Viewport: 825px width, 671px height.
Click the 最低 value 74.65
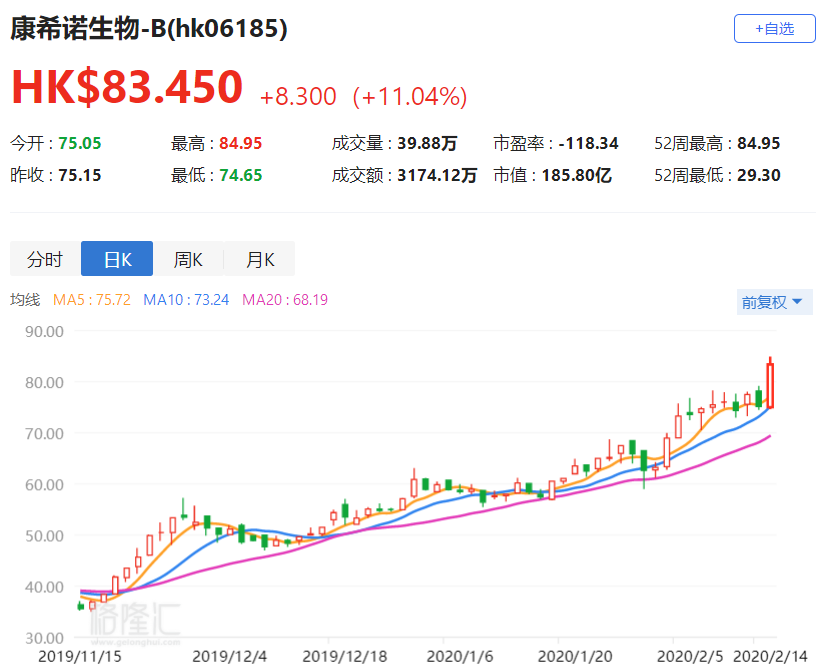pos(240,175)
